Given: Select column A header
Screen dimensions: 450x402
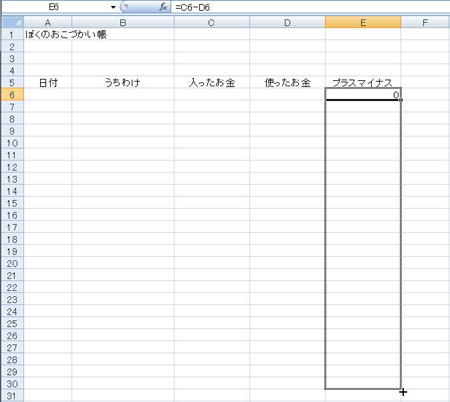Looking at the screenshot, I should pyautogui.click(x=48, y=22).
